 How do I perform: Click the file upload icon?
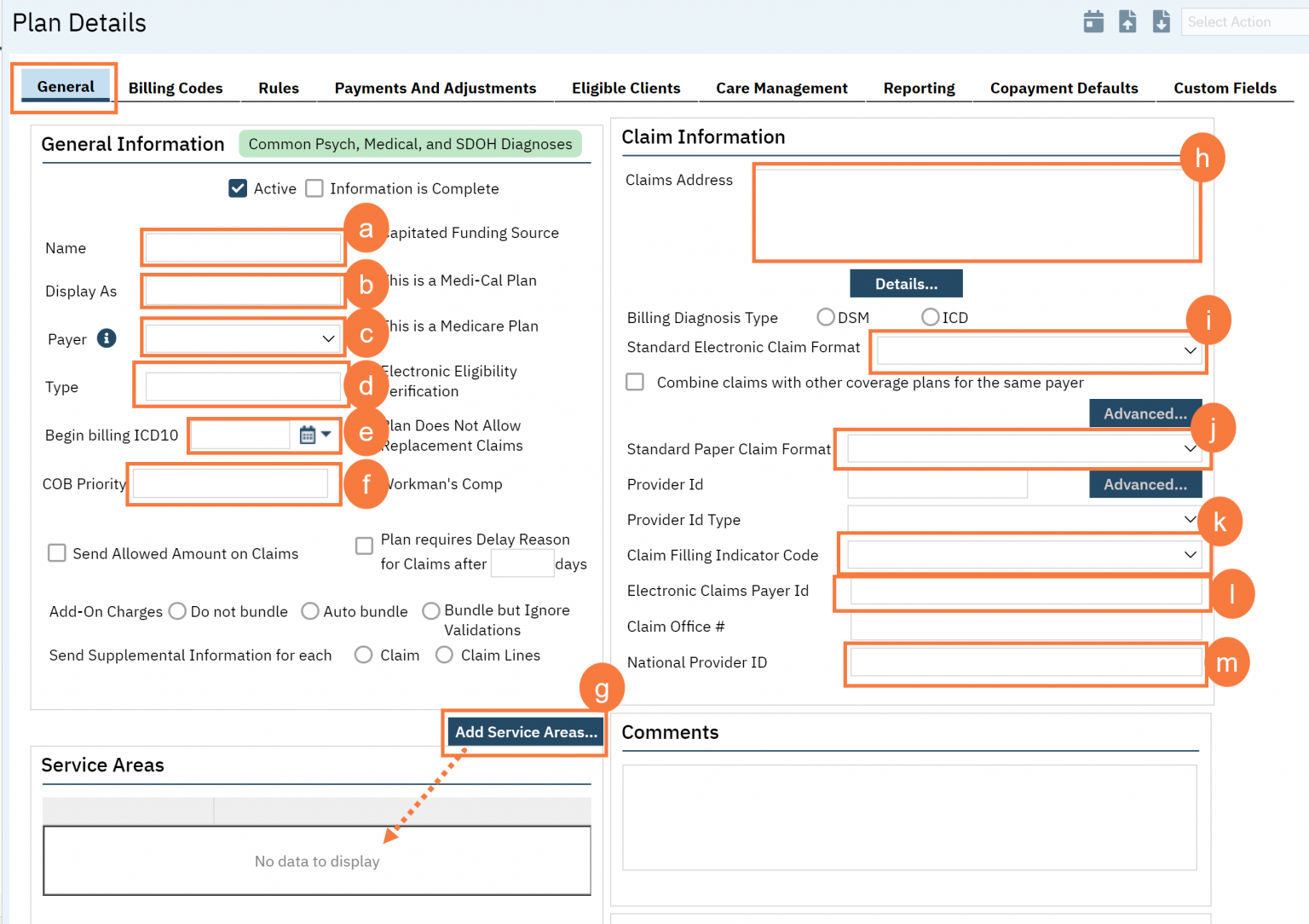click(x=1127, y=21)
